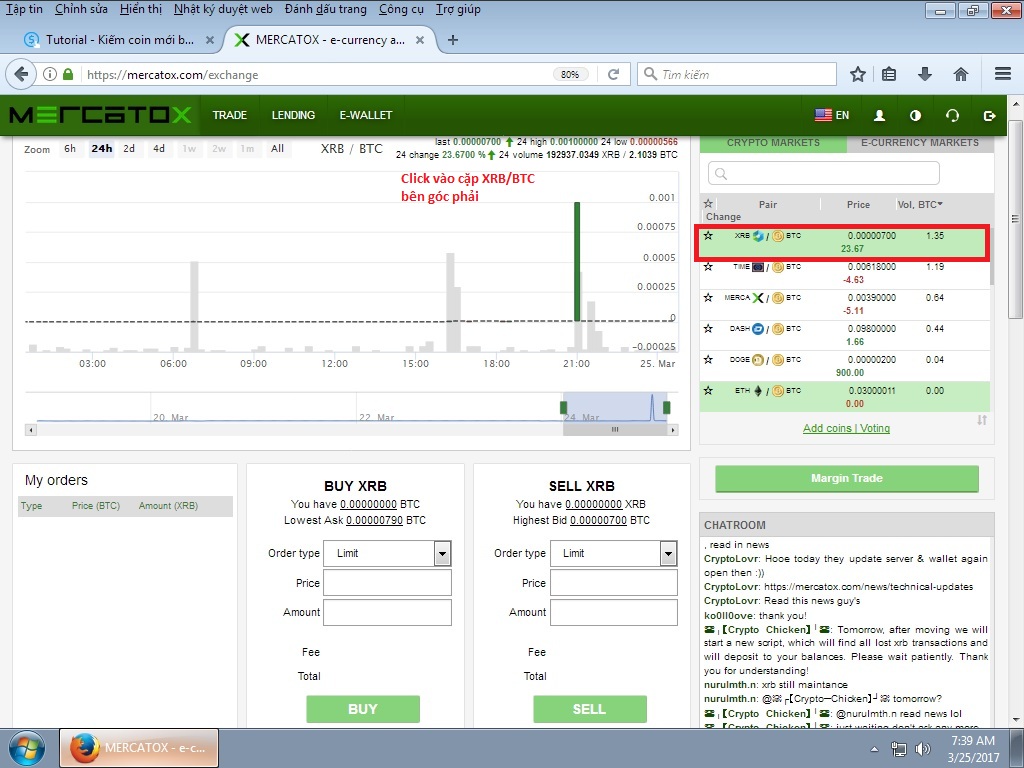Open the E-WALLET menu

point(366,115)
